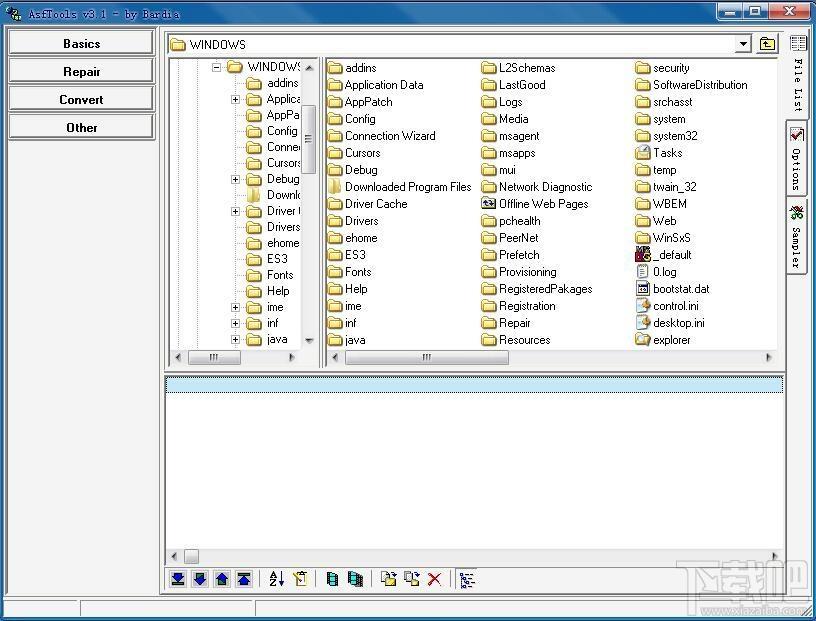This screenshot has width=816, height=621.
Task: Click file list horizontal scrollbar thumb
Action: 426,358
